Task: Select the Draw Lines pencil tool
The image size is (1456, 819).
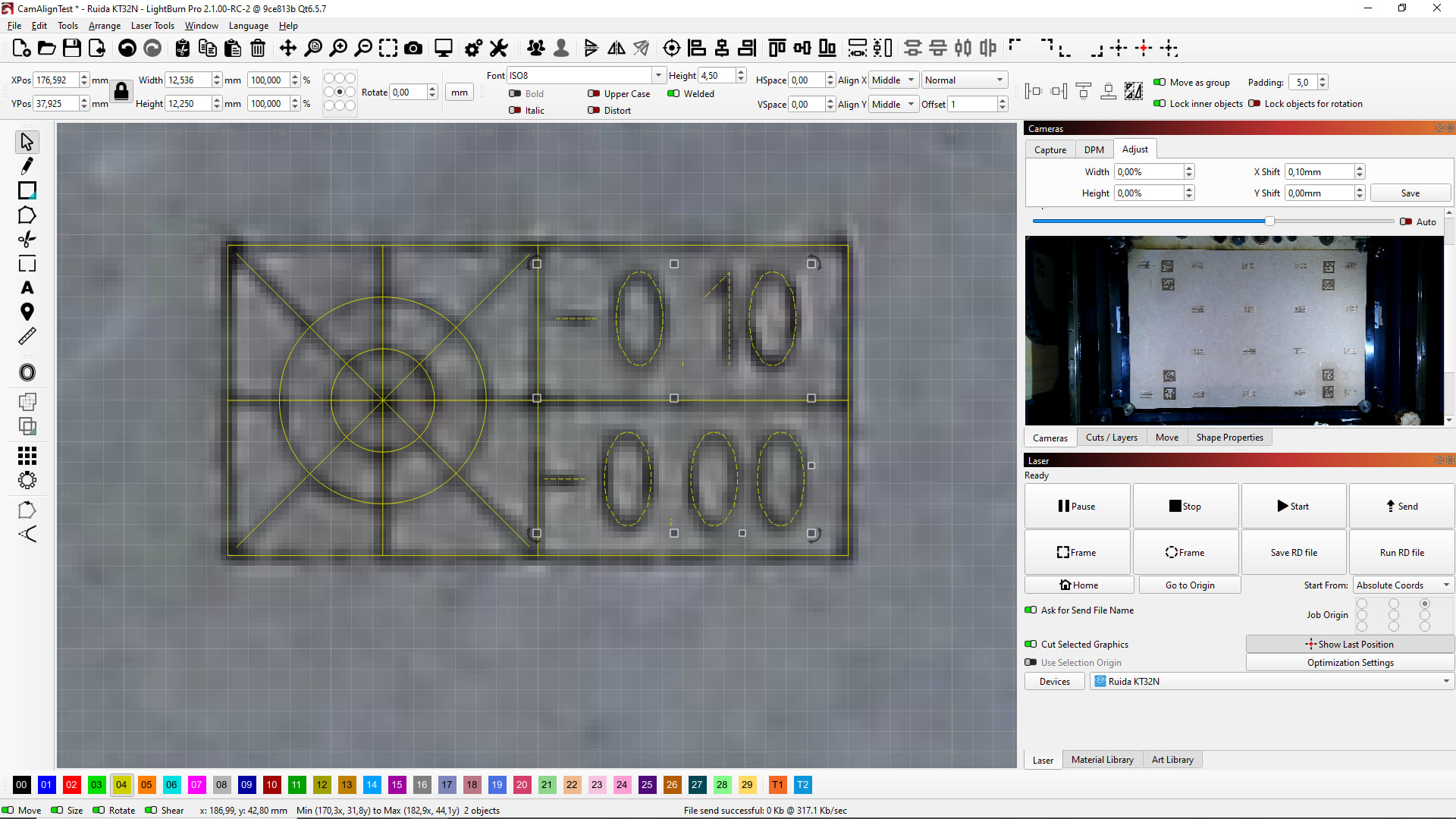Action: tap(27, 166)
